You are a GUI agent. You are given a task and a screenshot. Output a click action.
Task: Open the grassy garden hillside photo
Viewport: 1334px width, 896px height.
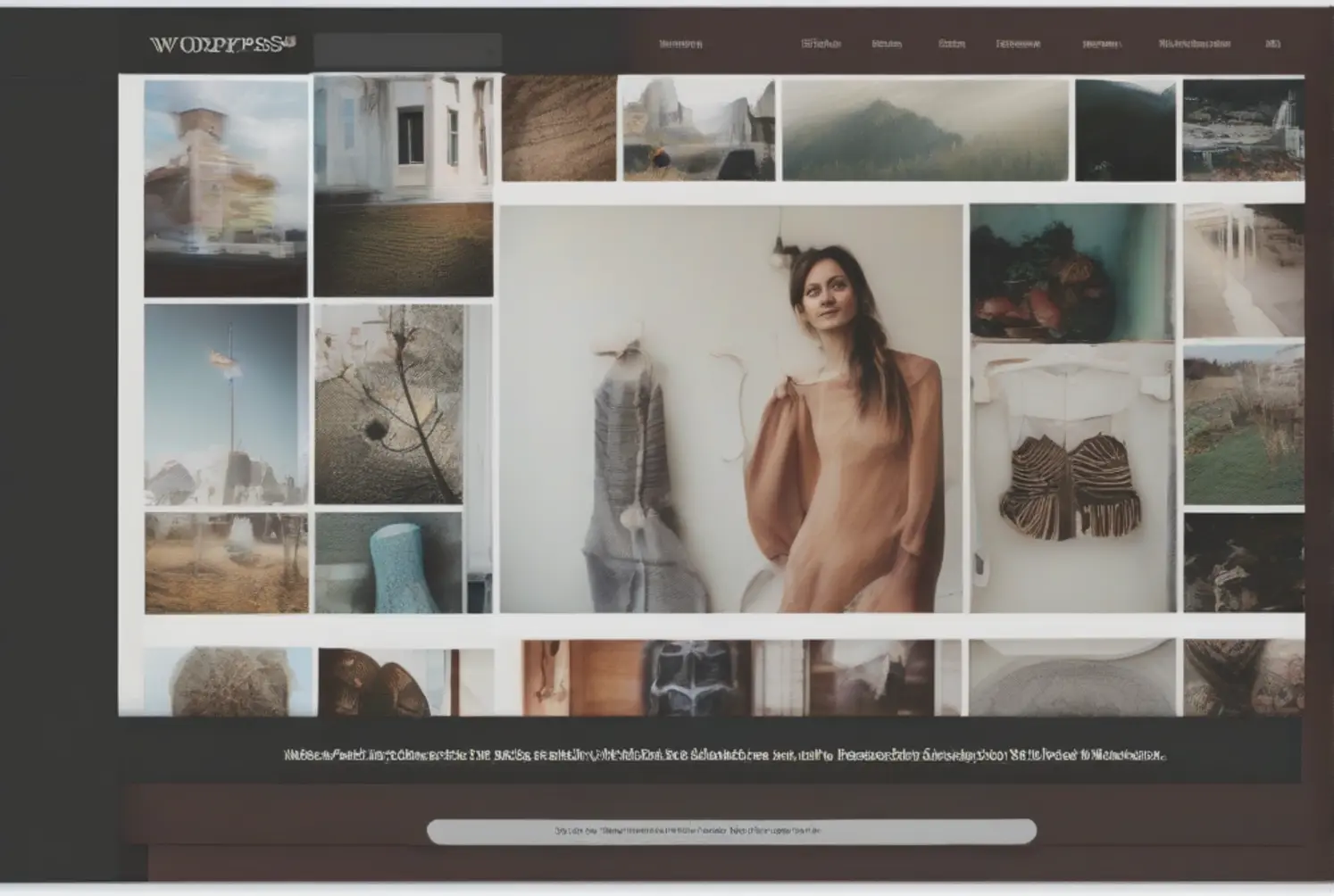click(x=1243, y=425)
